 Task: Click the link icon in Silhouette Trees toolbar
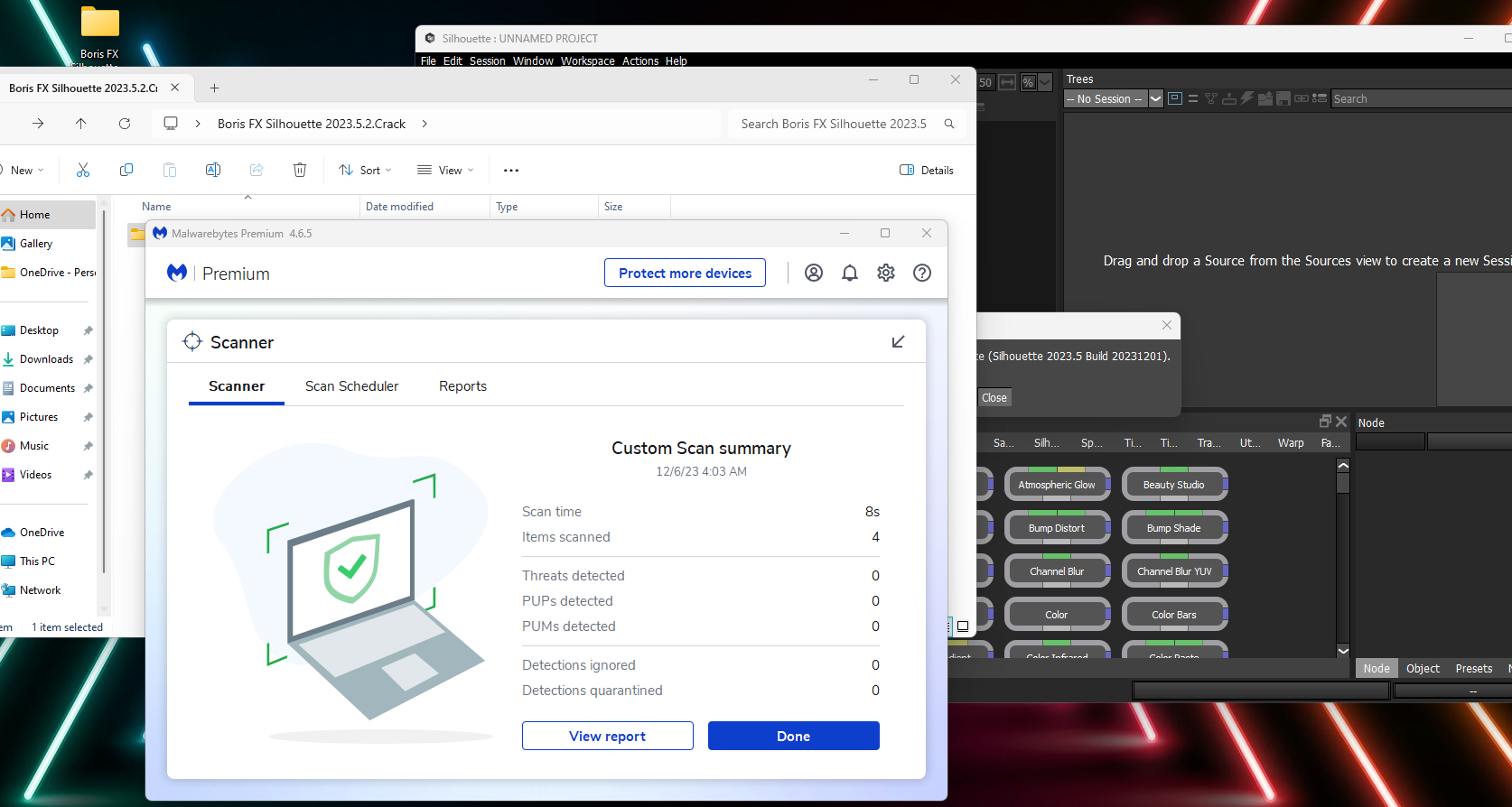[1302, 98]
